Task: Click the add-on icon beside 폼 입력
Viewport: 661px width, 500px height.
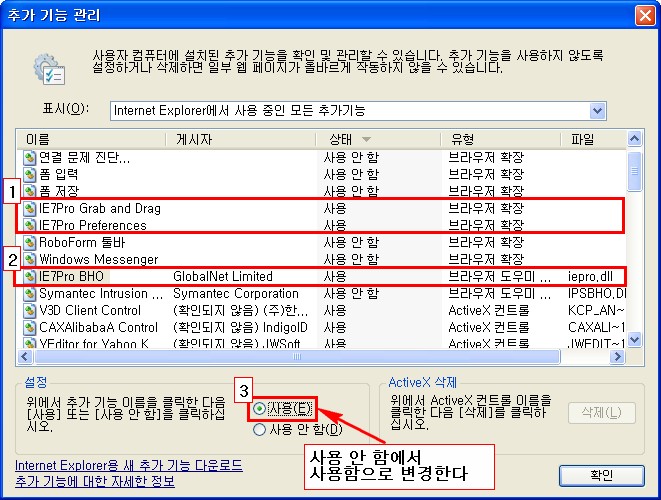Action: (30, 175)
